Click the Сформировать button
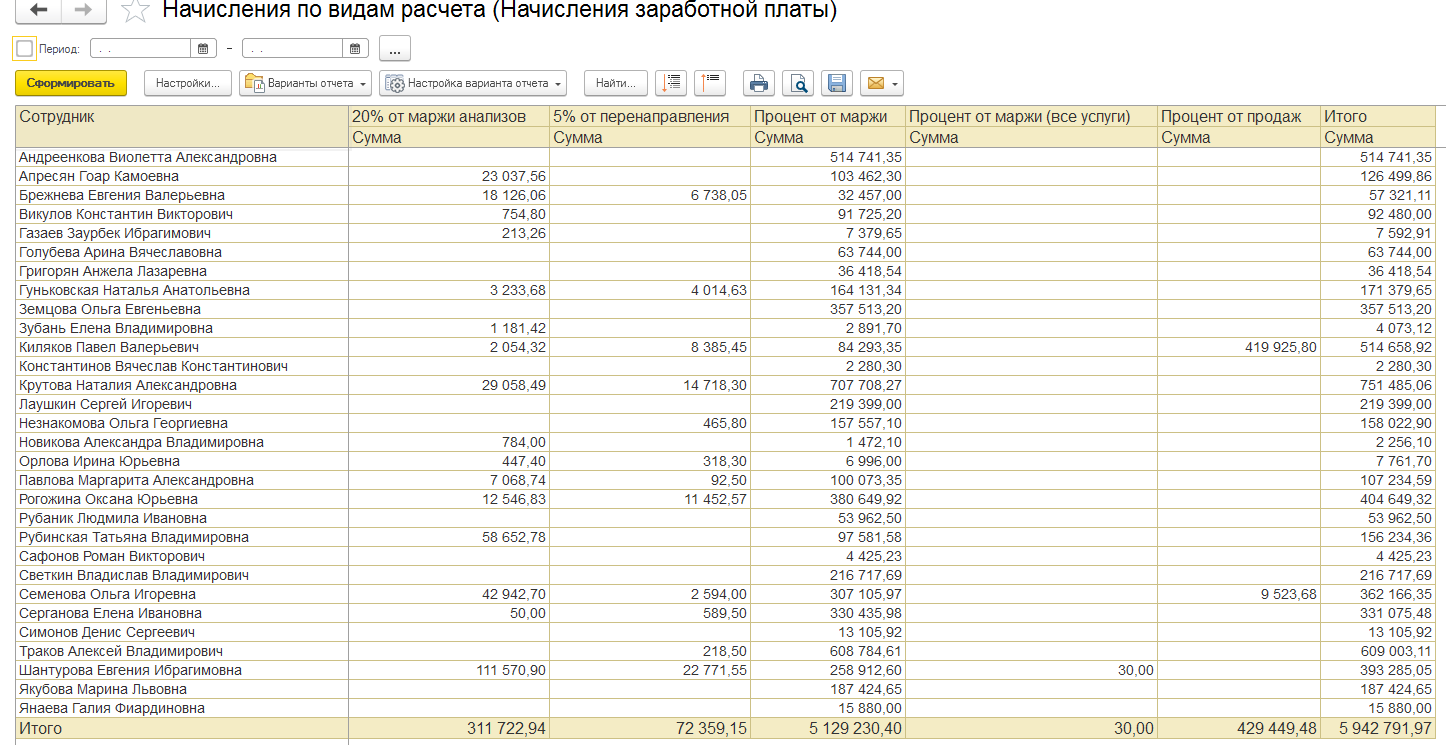The image size is (1446, 745). (71, 83)
